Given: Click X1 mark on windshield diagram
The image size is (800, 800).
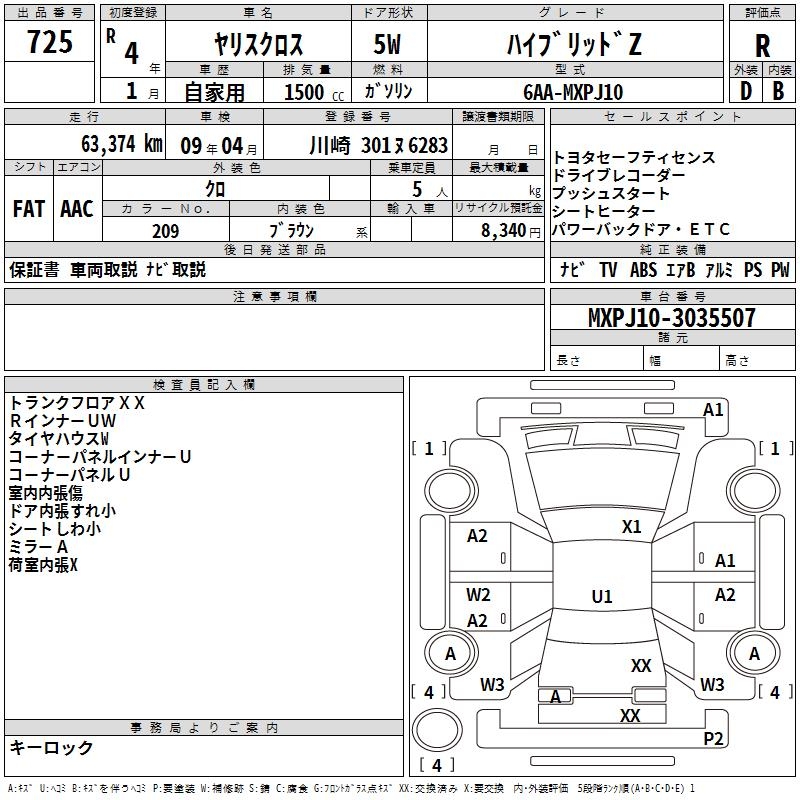Looking at the screenshot, I should pyautogui.click(x=631, y=527).
